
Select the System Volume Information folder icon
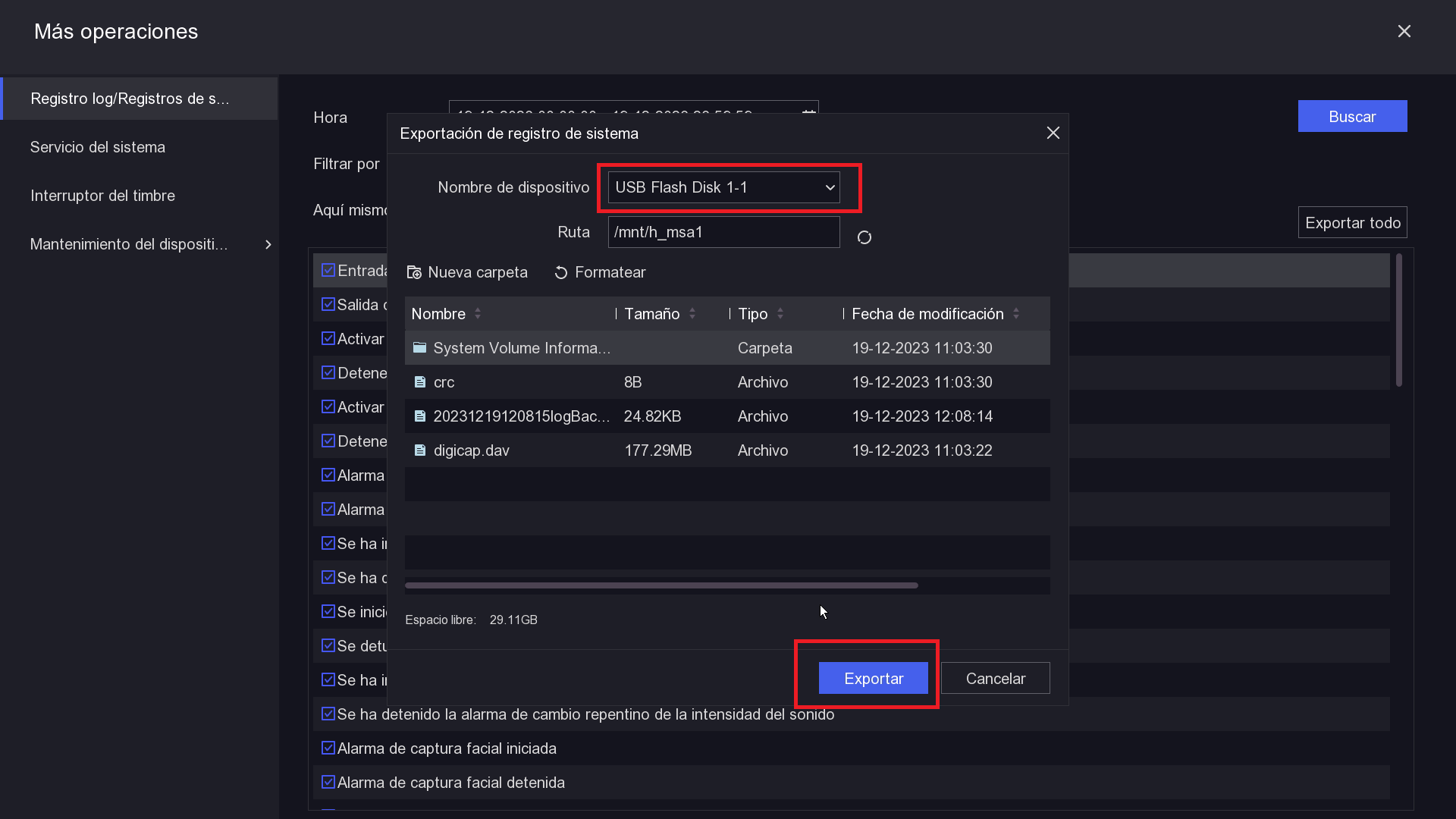pos(419,347)
